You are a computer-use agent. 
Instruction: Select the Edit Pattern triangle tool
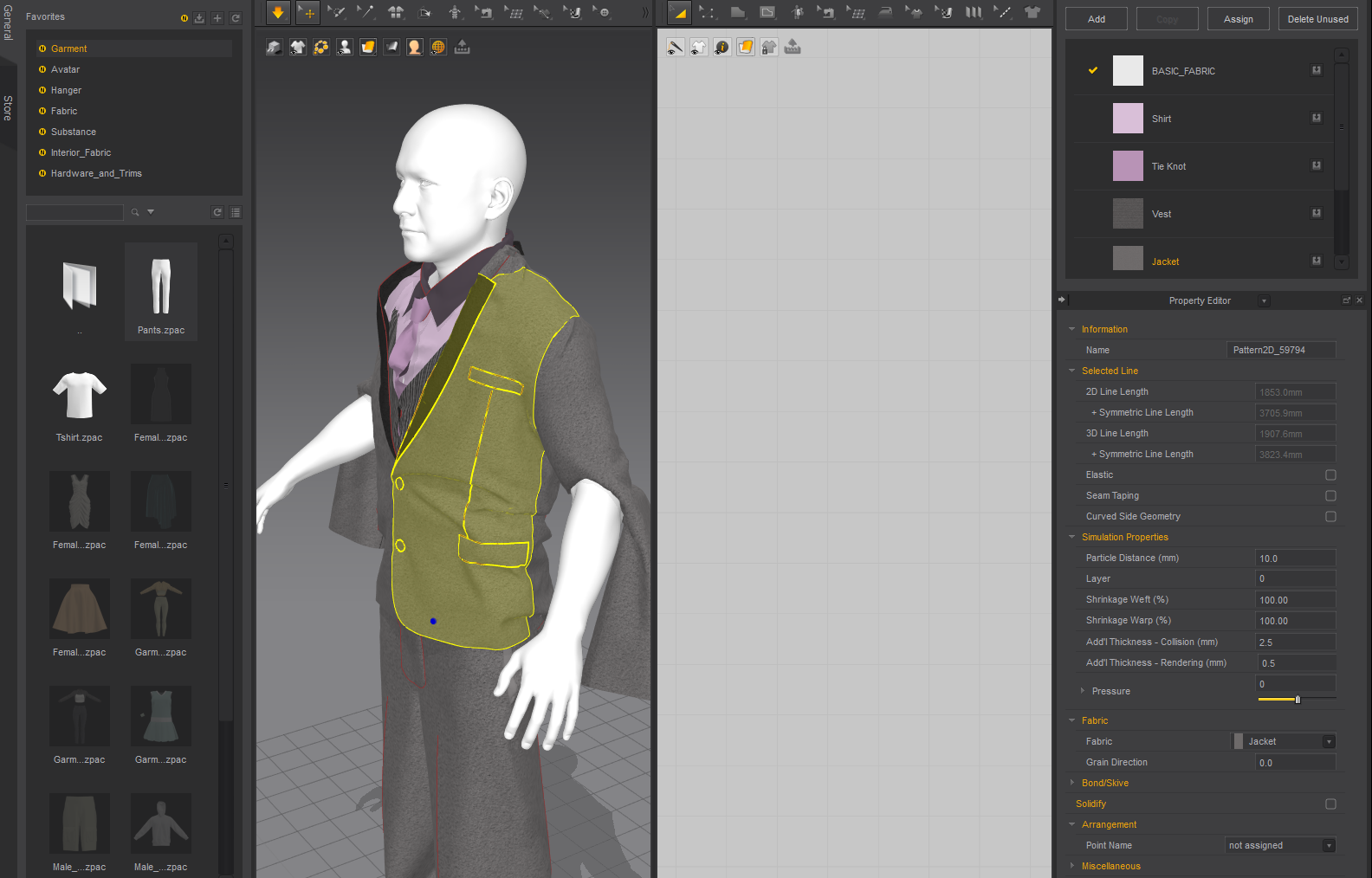tap(680, 12)
